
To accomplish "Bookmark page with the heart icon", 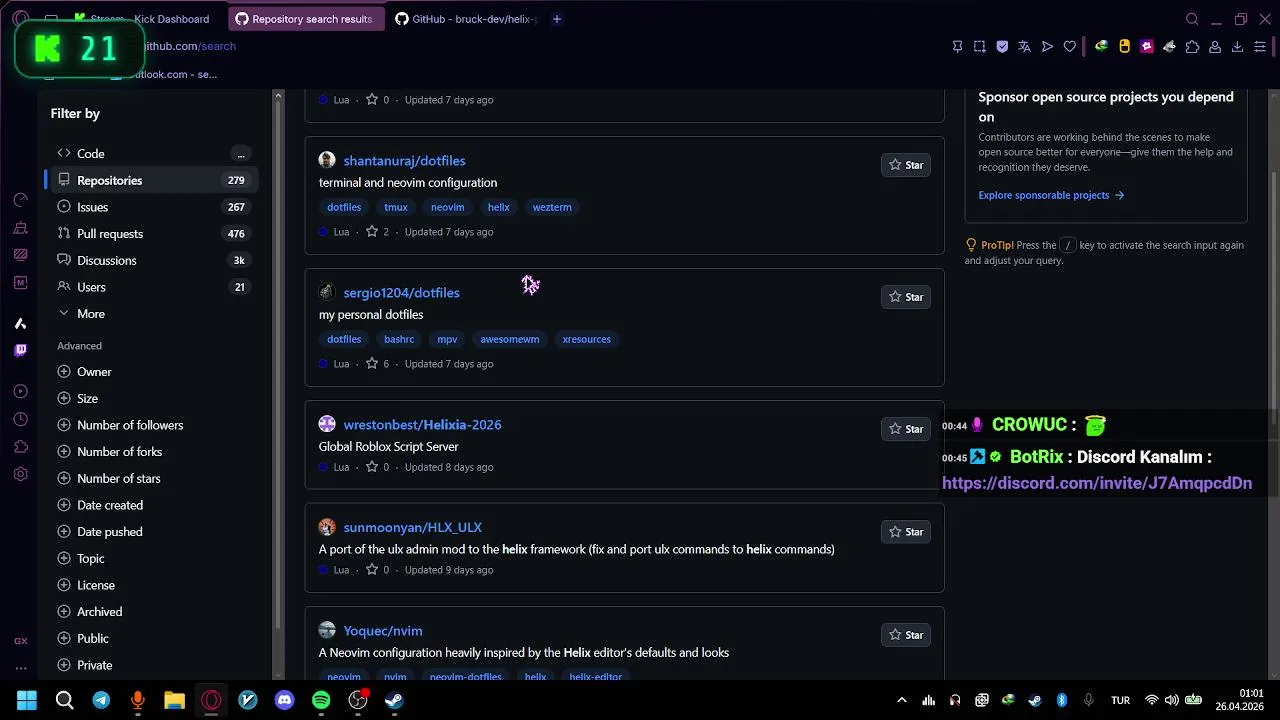I will [1070, 46].
